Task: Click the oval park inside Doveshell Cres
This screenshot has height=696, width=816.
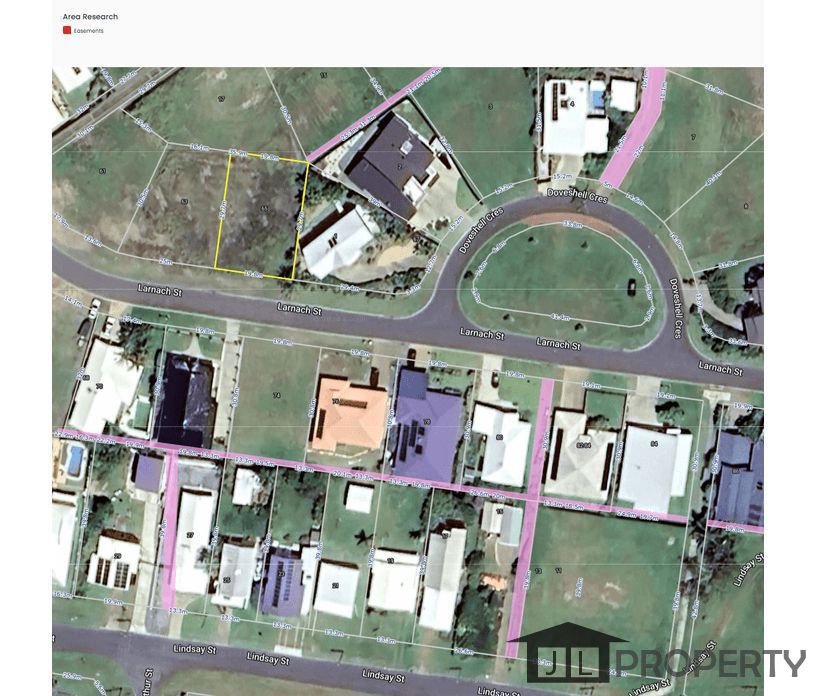Action: pyautogui.click(x=562, y=273)
